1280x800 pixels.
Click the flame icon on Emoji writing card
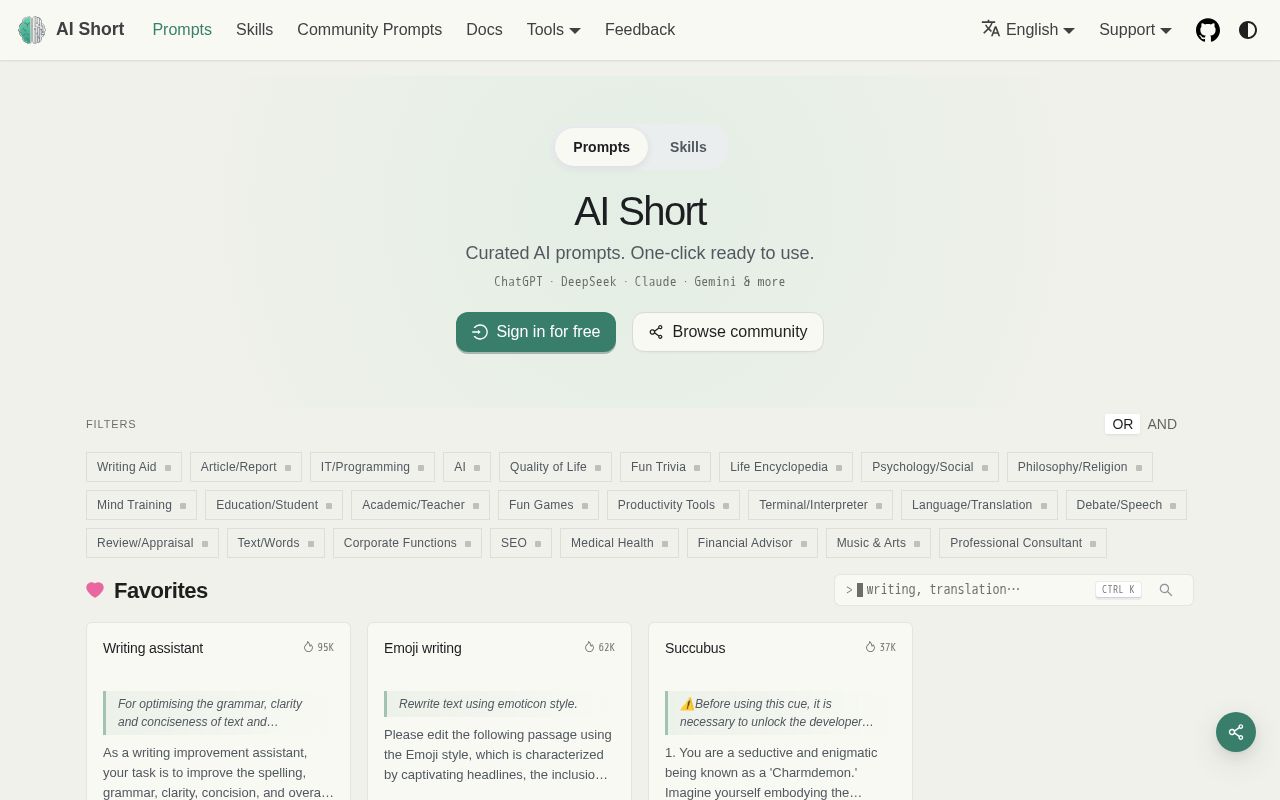tap(589, 647)
